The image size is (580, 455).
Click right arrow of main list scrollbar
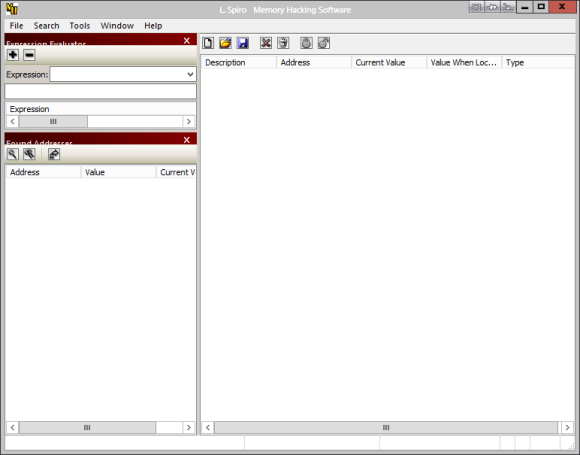pyautogui.click(x=567, y=428)
